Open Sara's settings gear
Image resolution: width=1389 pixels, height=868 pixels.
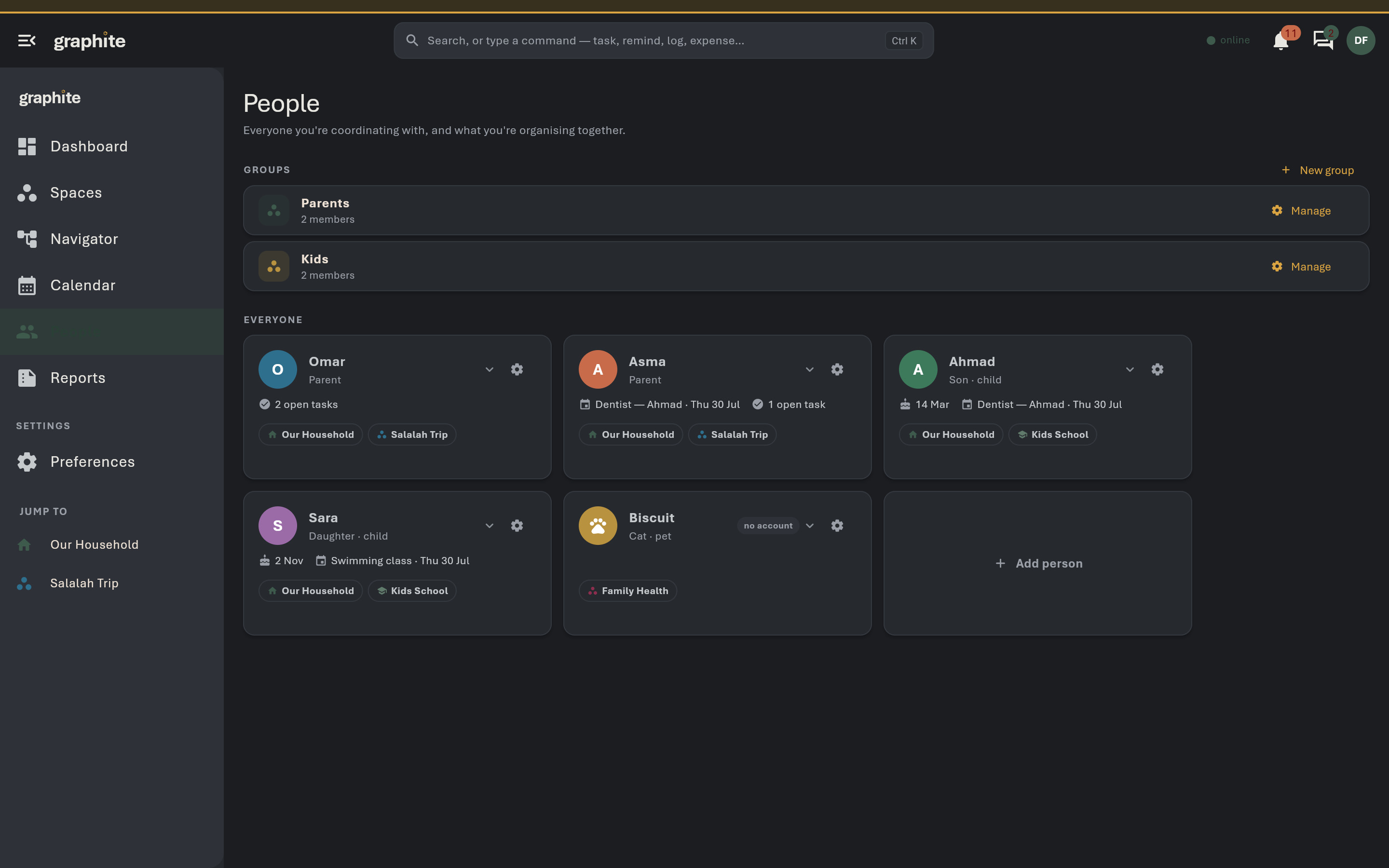click(x=517, y=525)
